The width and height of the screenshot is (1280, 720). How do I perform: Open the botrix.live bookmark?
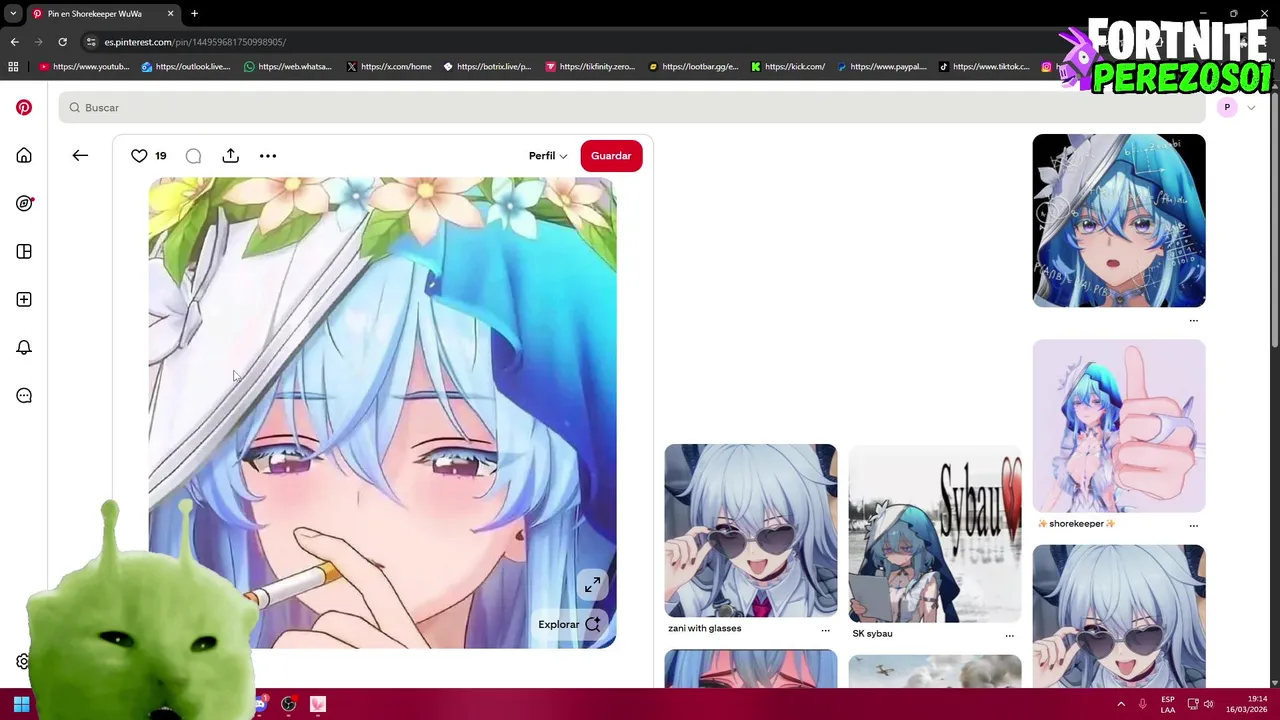point(487,67)
